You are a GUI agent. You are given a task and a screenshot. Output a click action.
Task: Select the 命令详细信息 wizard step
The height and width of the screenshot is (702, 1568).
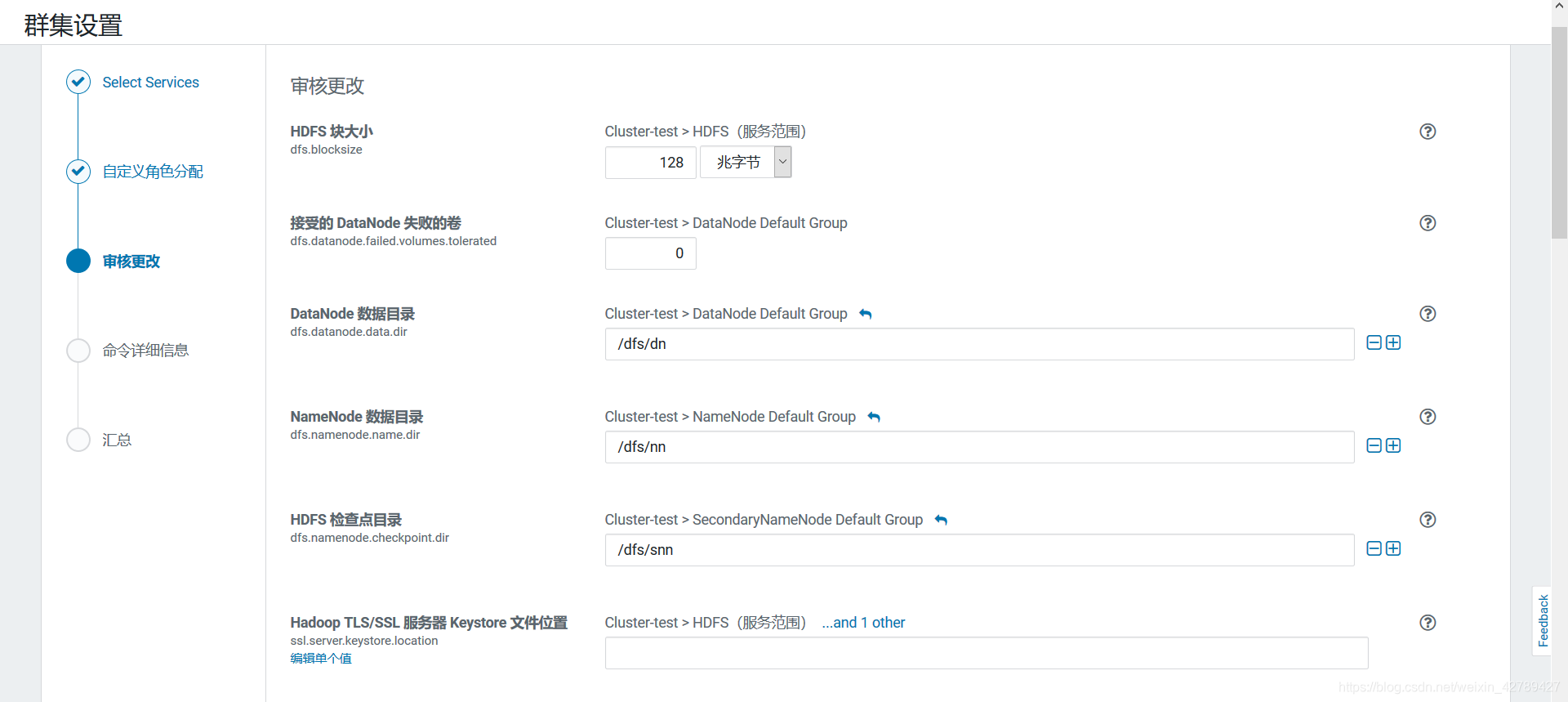[145, 351]
